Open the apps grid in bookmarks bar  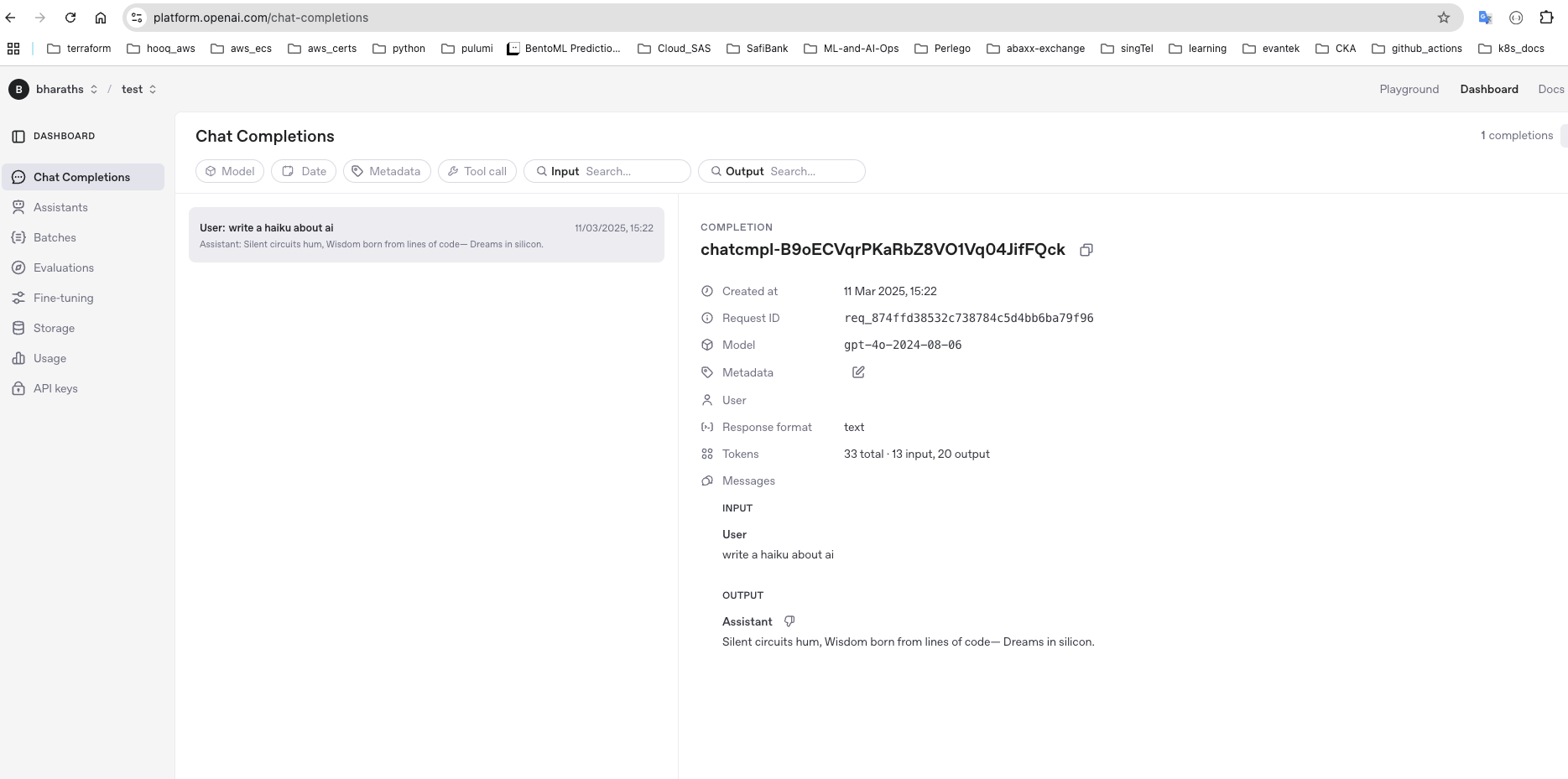pos(13,49)
